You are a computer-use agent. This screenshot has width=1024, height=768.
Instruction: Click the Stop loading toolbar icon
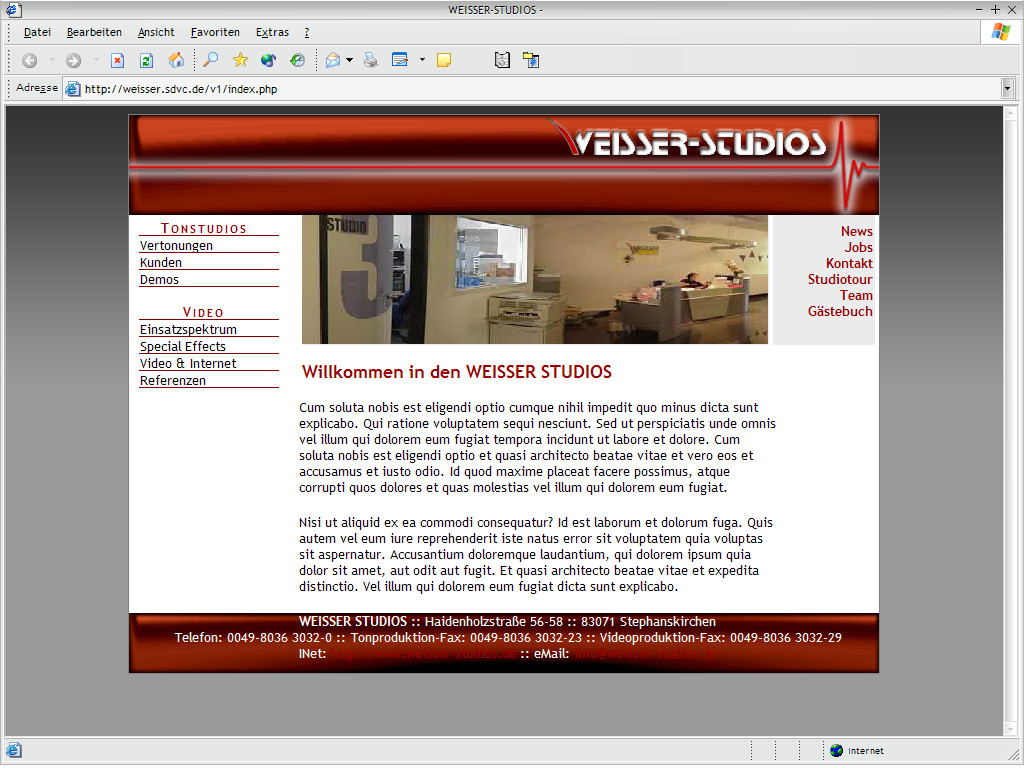tap(117, 60)
